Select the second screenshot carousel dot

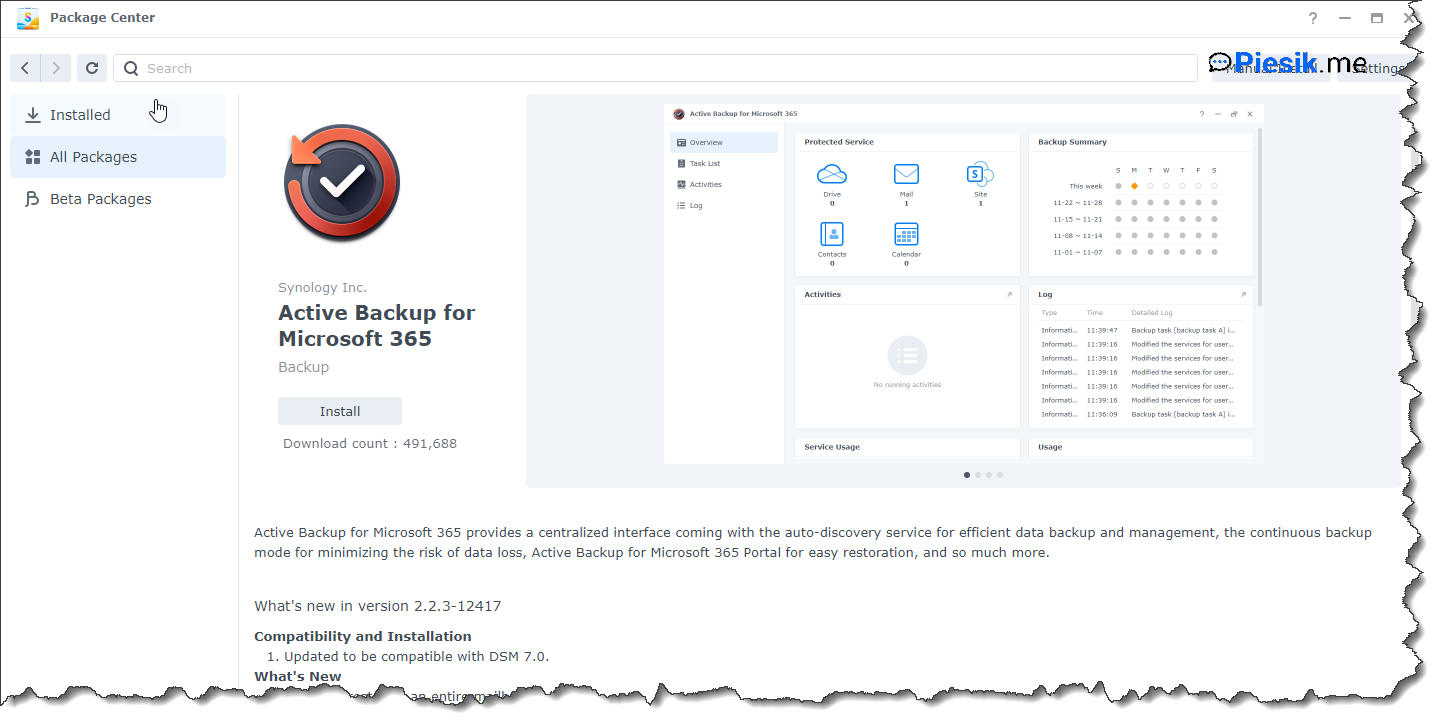pyautogui.click(x=978, y=475)
